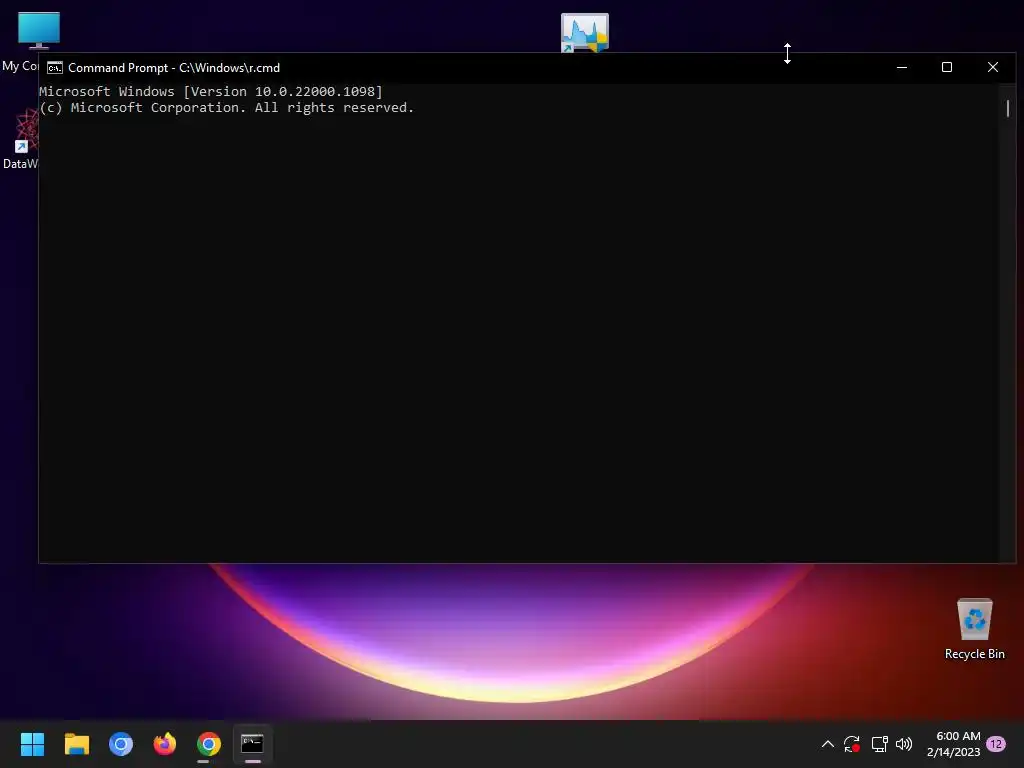Screen dimensions: 1024x768
Task: Open the volume speaker tray icon
Action: tap(904, 744)
